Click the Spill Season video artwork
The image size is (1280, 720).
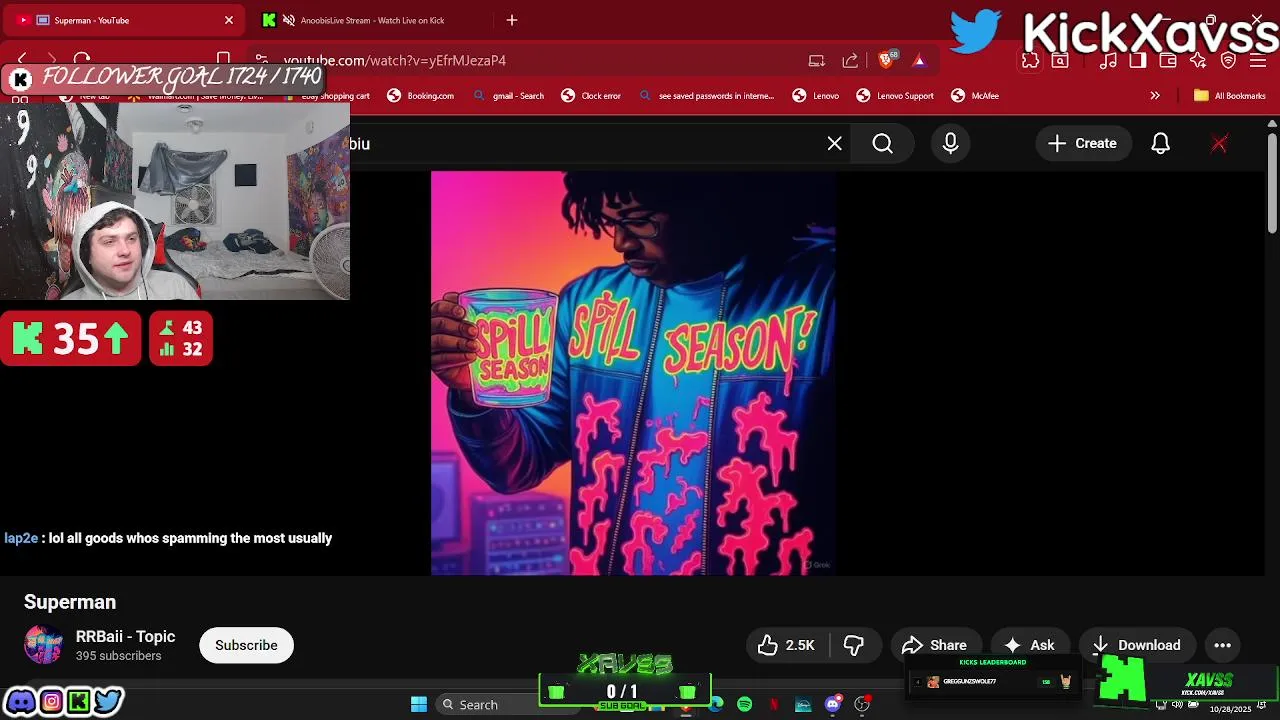pyautogui.click(x=633, y=373)
